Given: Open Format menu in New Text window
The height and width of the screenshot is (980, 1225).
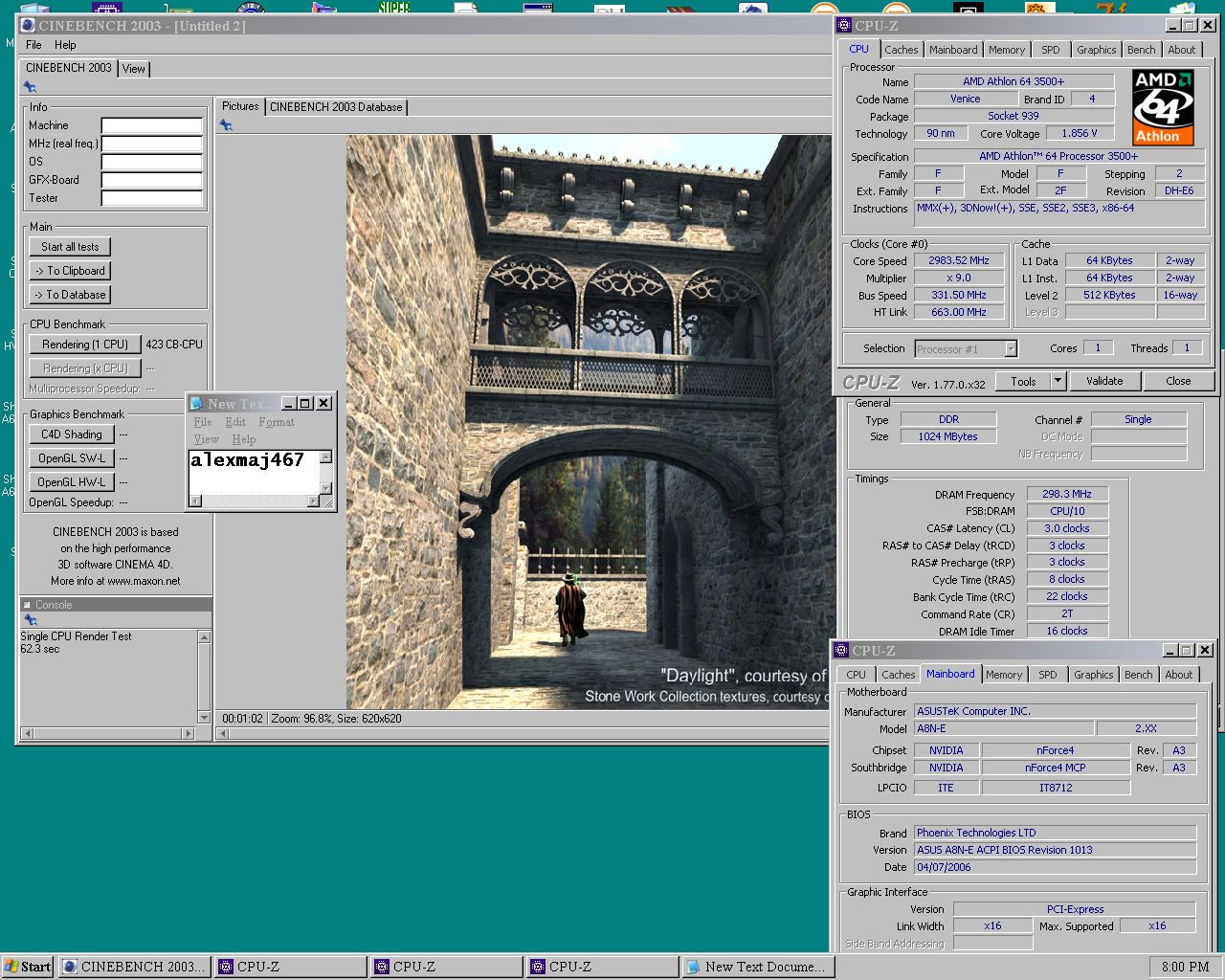Looking at the screenshot, I should (x=277, y=422).
